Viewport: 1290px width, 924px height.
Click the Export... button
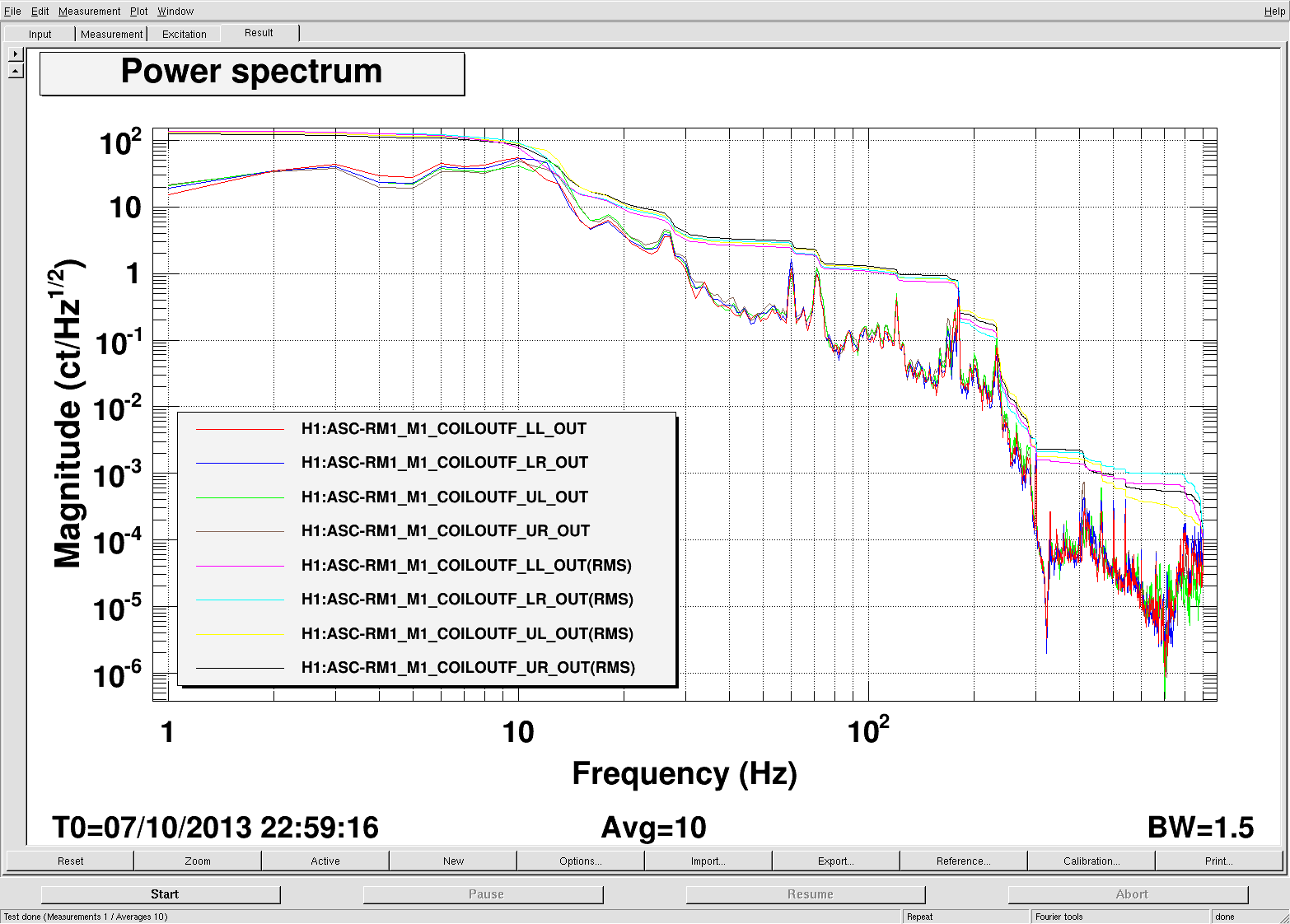tap(835, 861)
